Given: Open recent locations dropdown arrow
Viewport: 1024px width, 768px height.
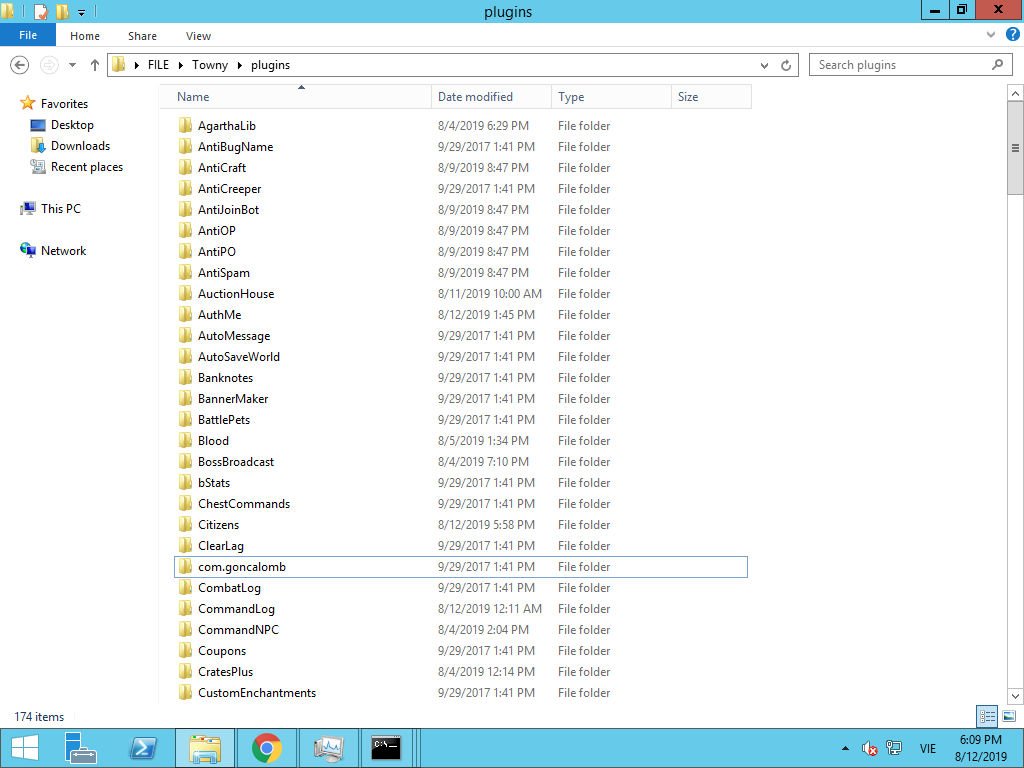Looking at the screenshot, I should point(72,65).
